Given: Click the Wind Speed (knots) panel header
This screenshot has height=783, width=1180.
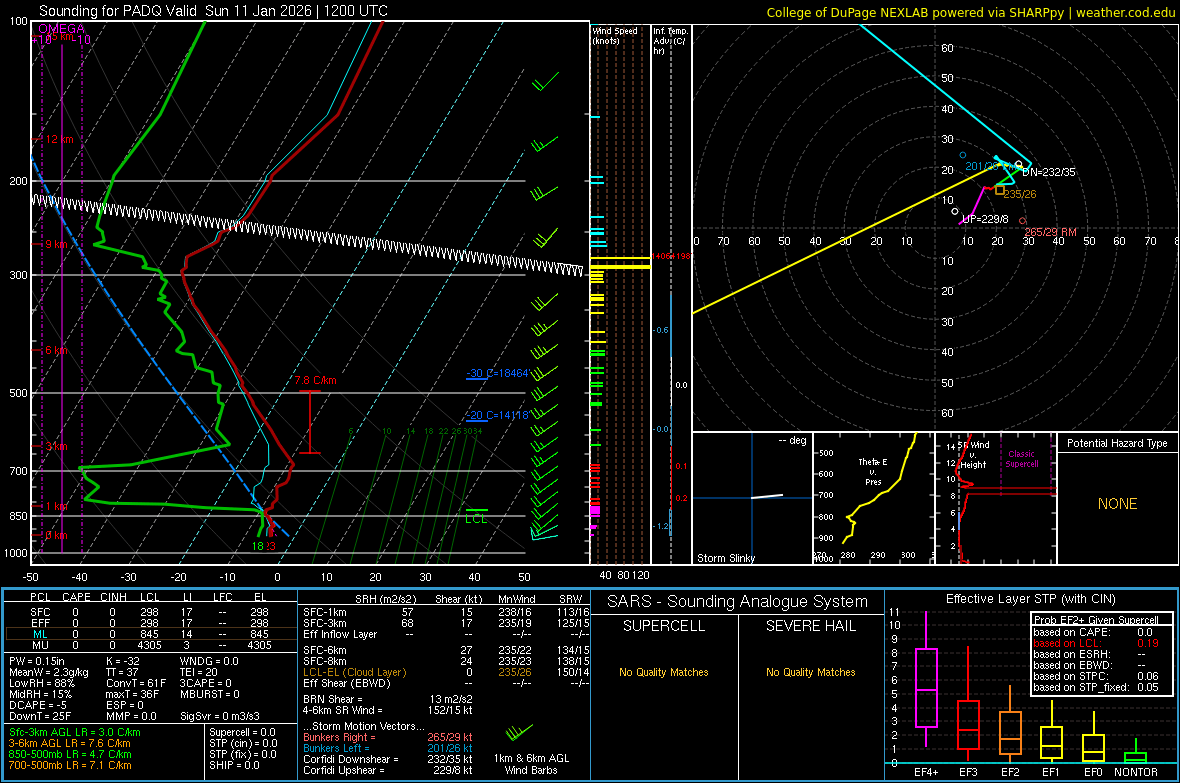Looking at the screenshot, I should (x=615, y=35).
